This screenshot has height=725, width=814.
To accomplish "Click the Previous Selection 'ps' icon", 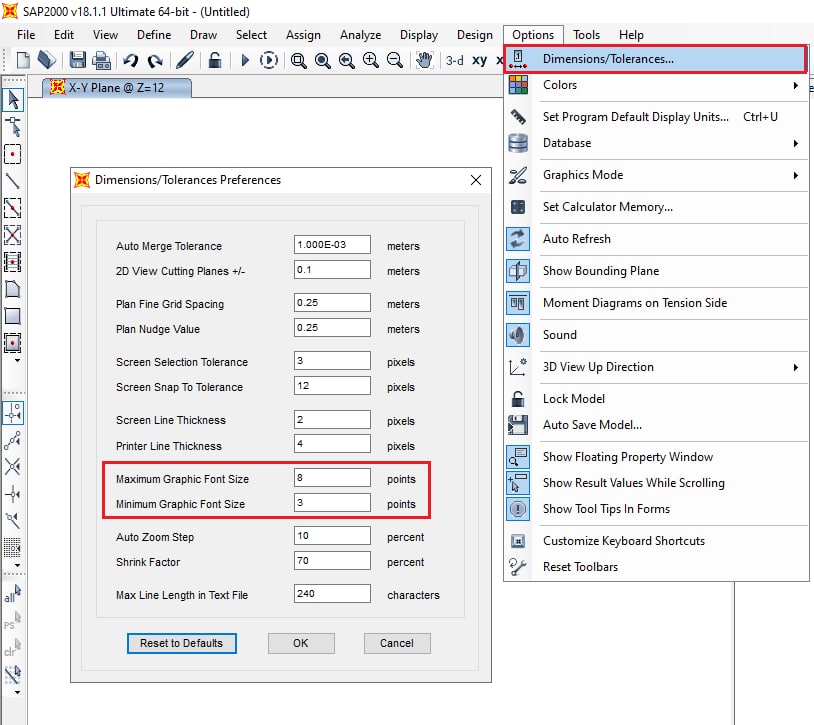I will 12,621.
